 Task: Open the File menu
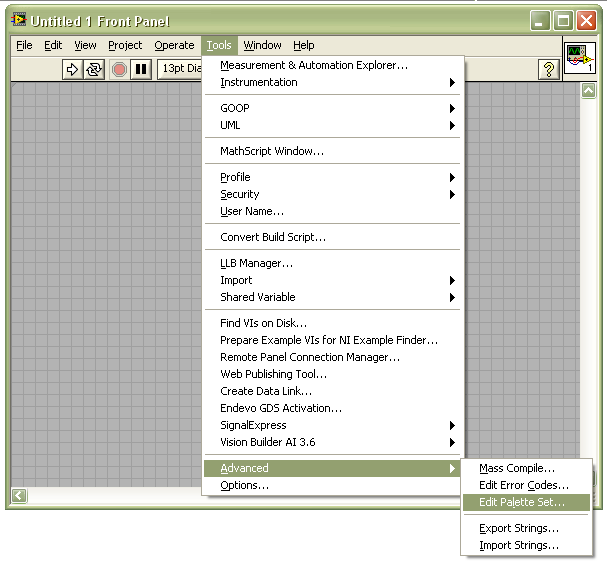(x=24, y=45)
